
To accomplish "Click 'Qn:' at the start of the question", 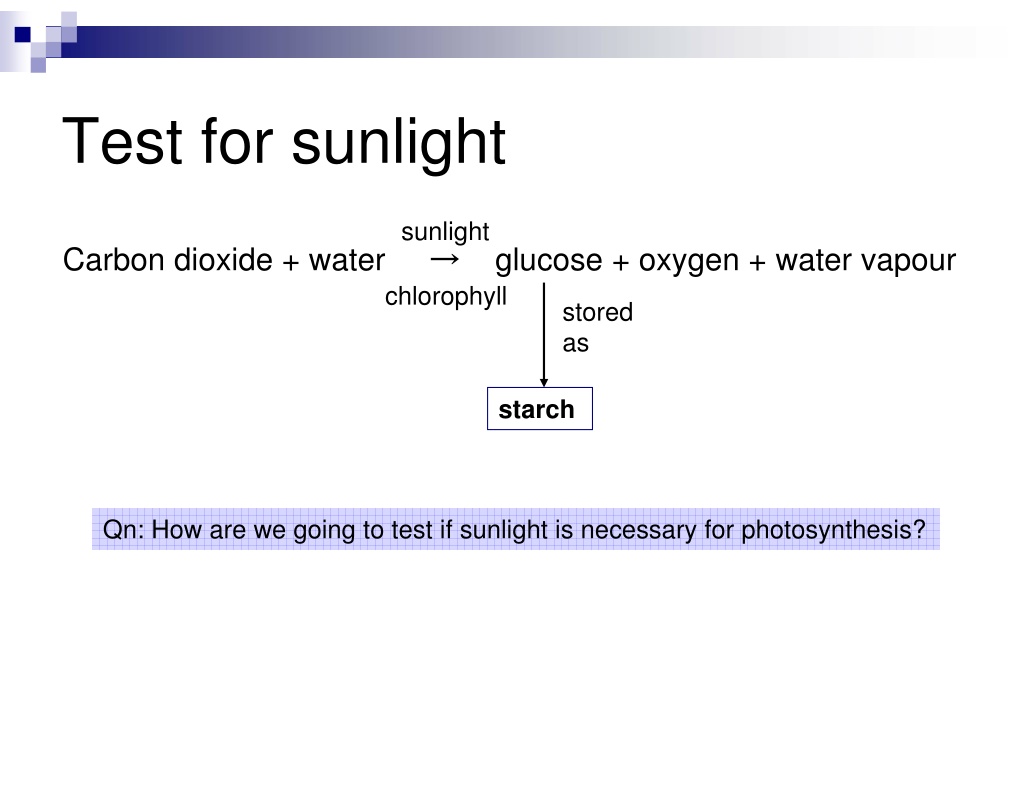I will pos(123,530).
